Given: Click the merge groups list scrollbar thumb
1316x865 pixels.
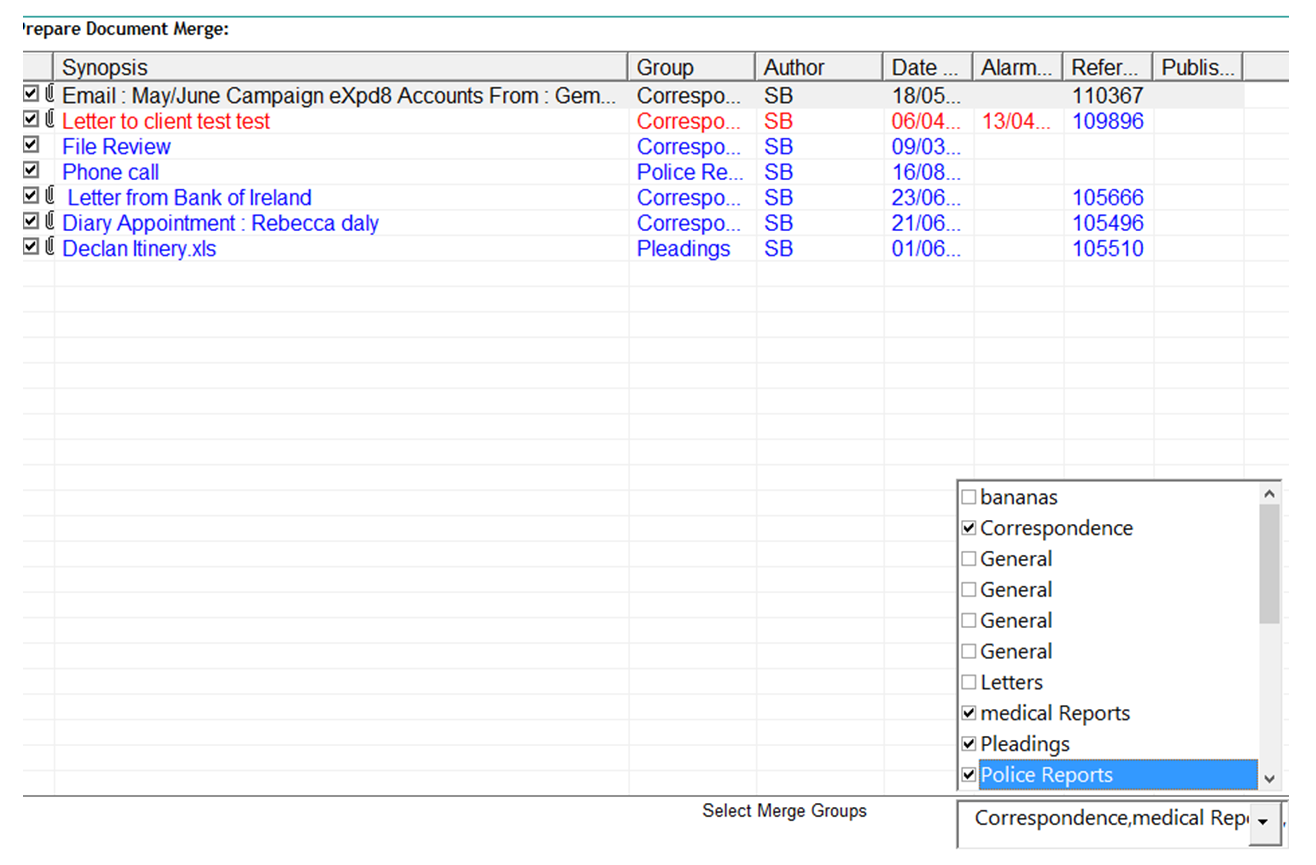Looking at the screenshot, I should pyautogui.click(x=1269, y=564).
